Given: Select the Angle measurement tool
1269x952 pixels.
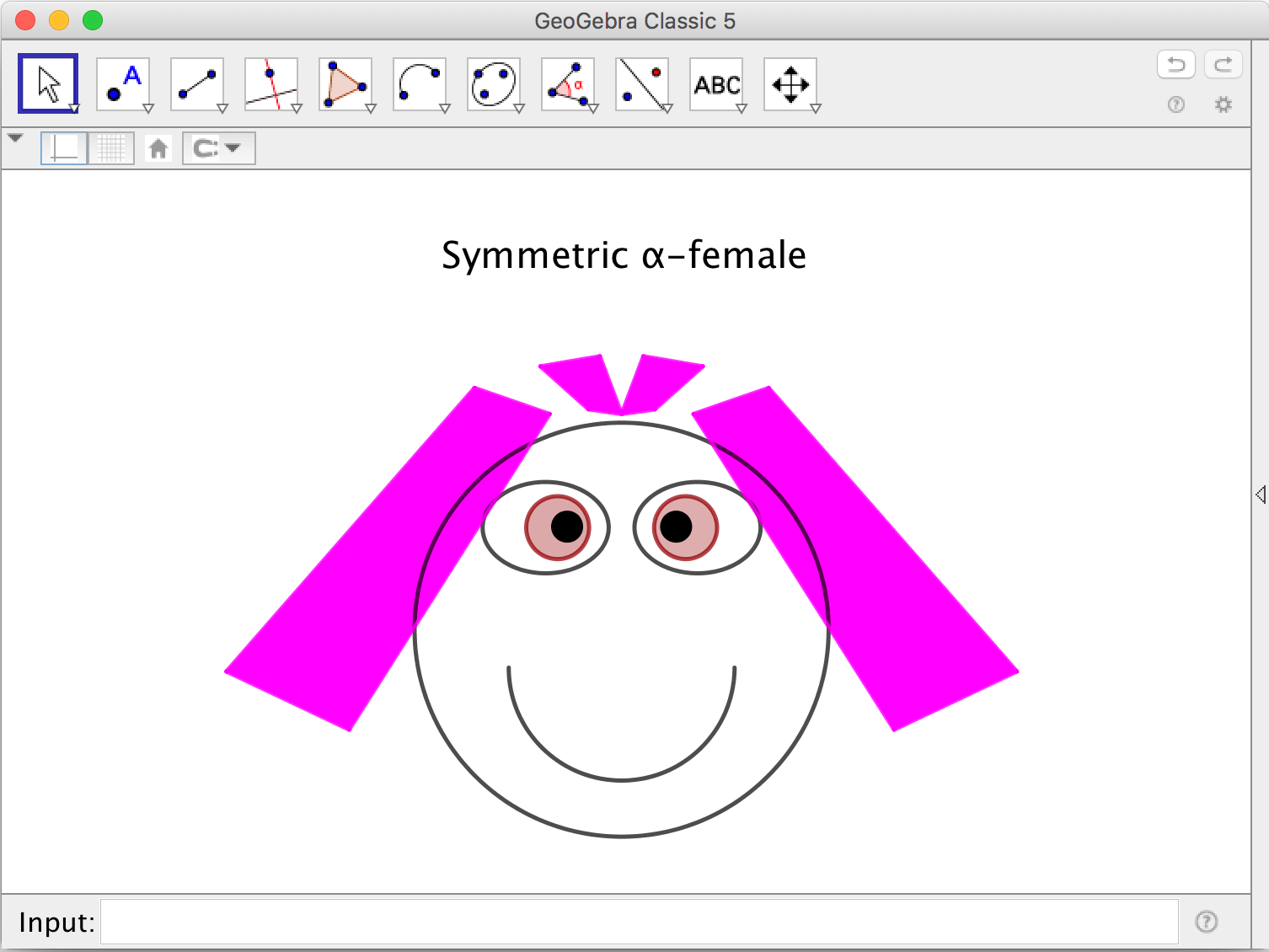Looking at the screenshot, I should pos(568,83).
